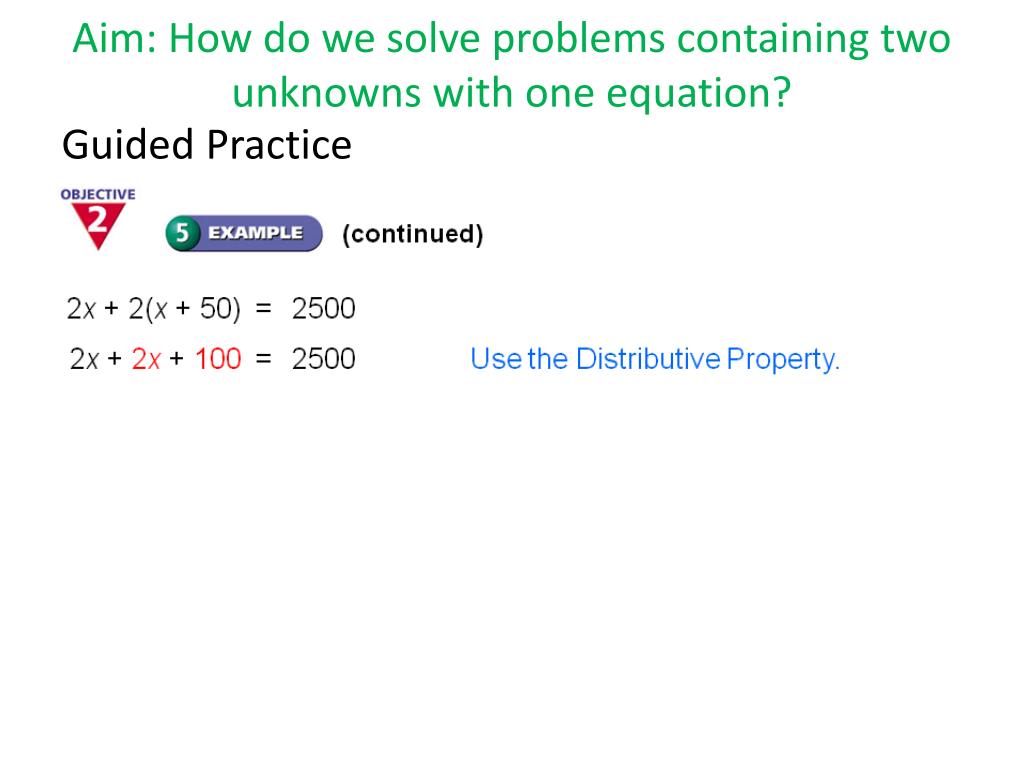Click the blue 'Use the Distributive Property.' text
The width and height of the screenshot is (1024, 768).
coord(655,359)
